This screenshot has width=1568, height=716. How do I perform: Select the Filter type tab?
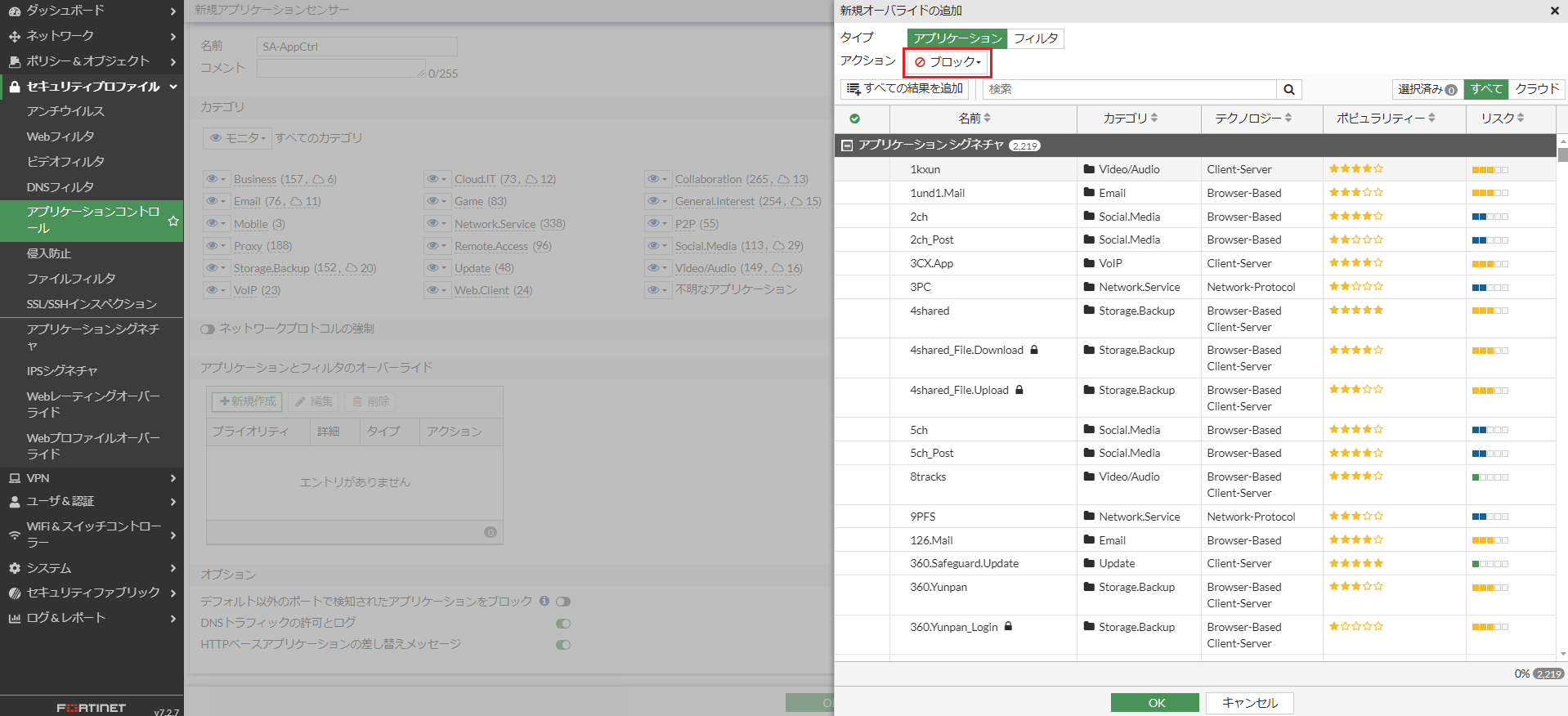coord(1036,38)
